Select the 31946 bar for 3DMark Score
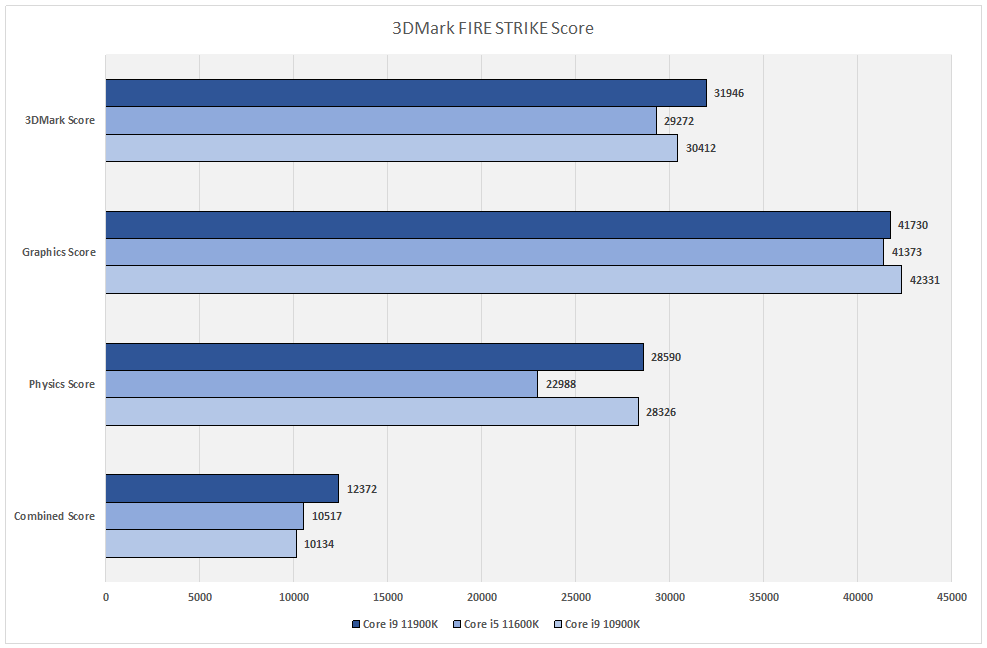The width and height of the screenshot is (987, 648). pyautogui.click(x=406, y=93)
